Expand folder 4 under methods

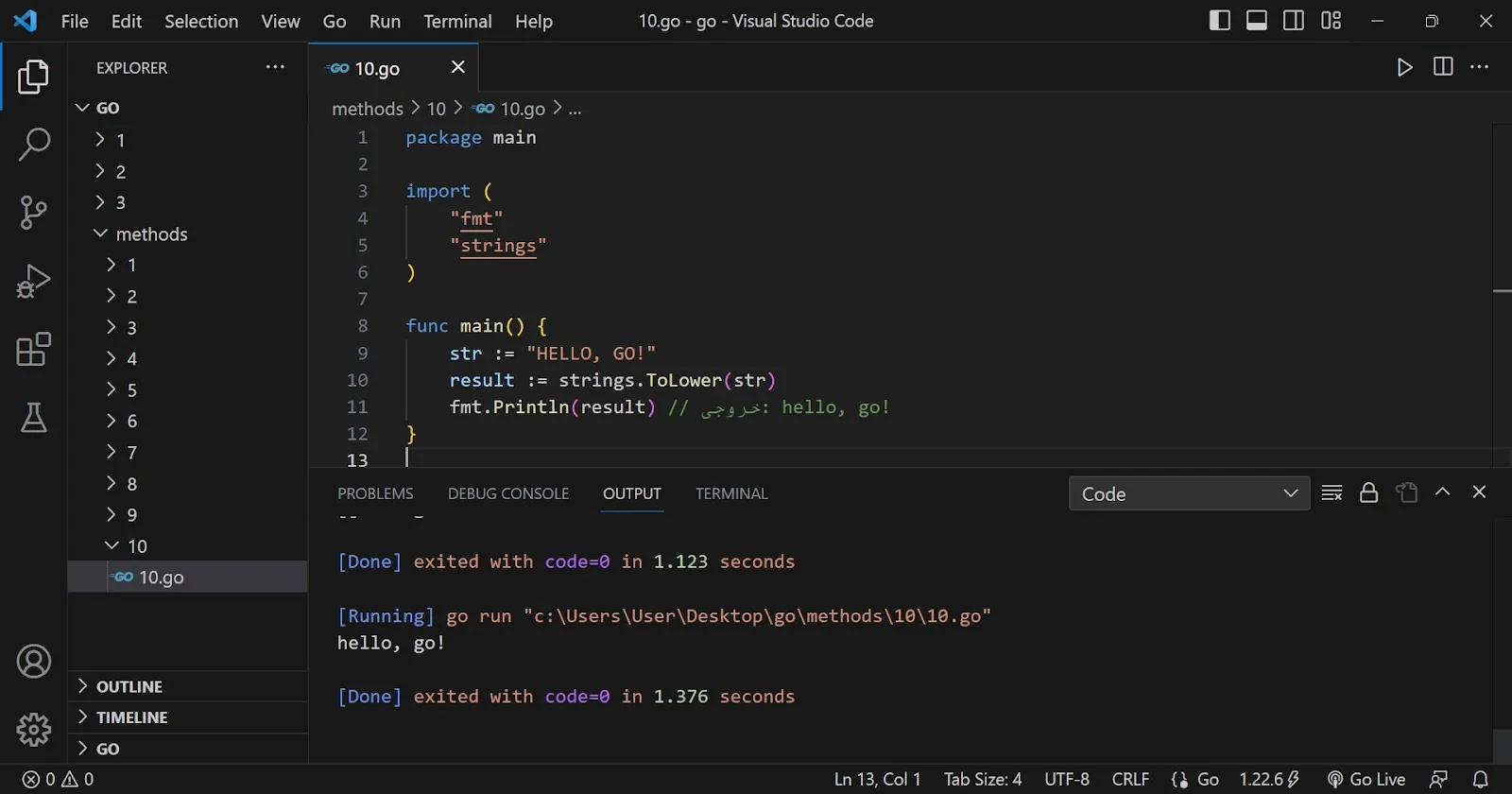point(188,358)
